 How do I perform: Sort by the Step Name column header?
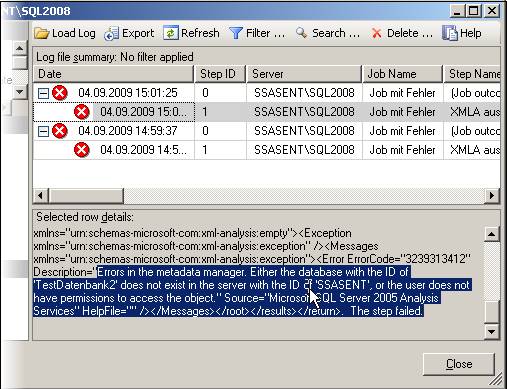472,74
